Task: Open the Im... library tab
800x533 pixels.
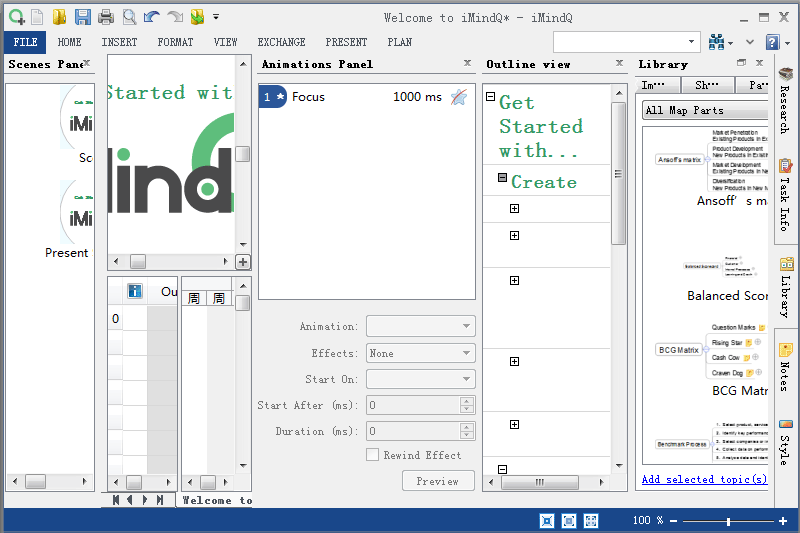Action: coord(658,85)
